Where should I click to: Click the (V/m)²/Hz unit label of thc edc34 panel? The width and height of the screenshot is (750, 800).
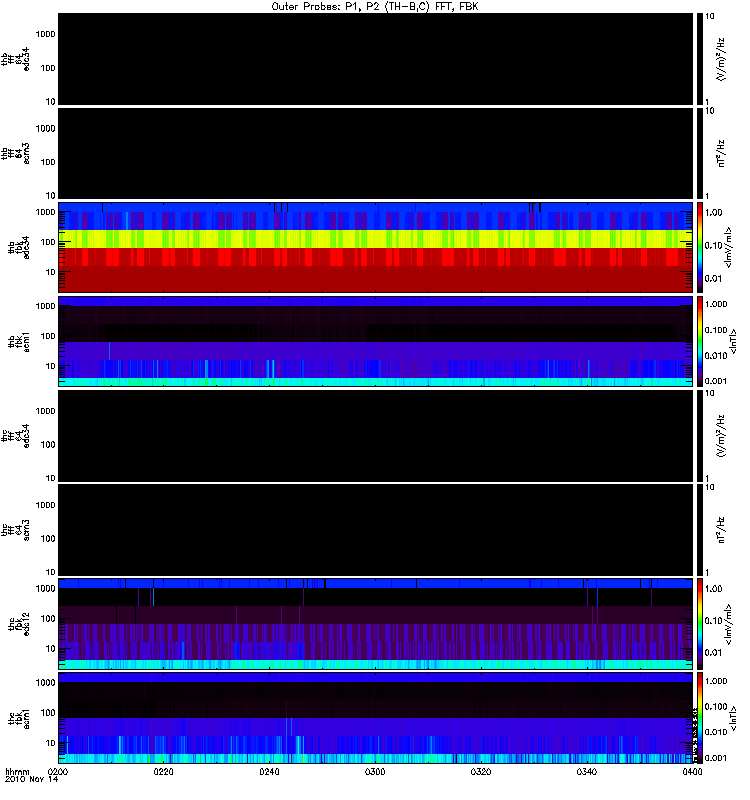click(x=720, y=436)
